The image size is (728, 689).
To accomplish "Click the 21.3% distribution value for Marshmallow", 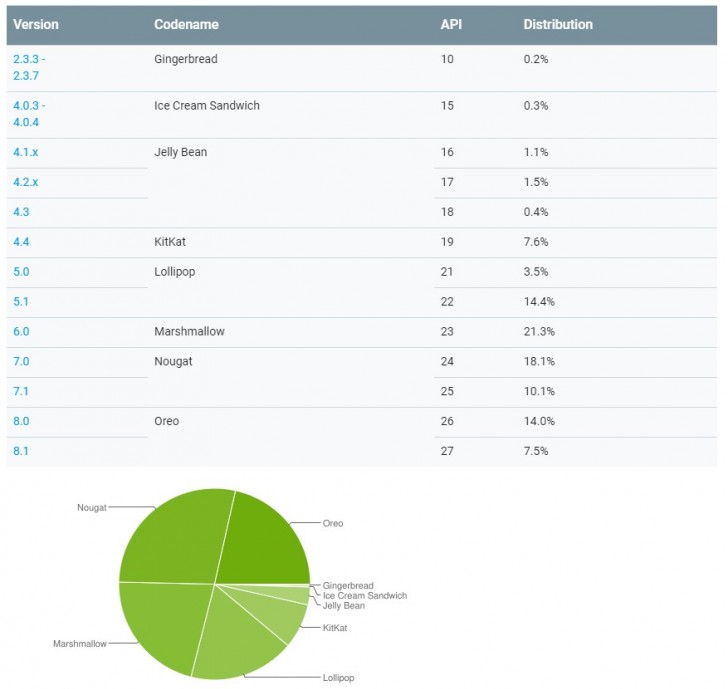I will point(539,332).
